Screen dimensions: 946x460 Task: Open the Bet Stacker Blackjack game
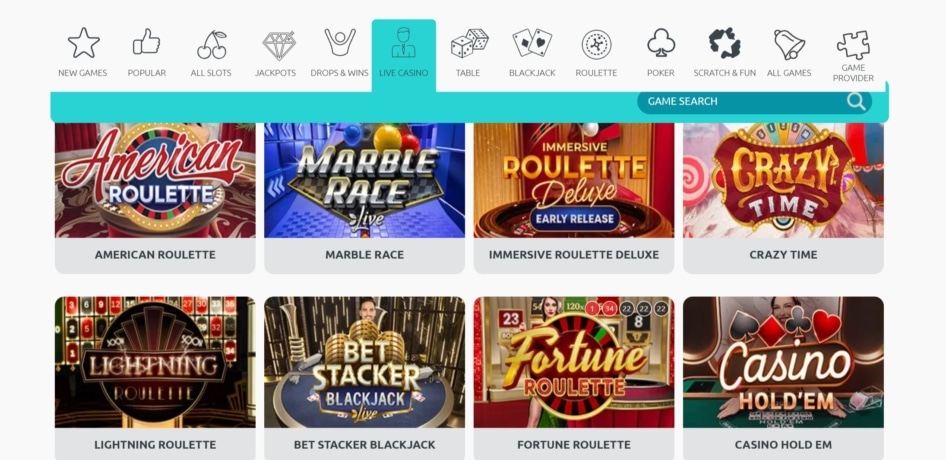364,378
